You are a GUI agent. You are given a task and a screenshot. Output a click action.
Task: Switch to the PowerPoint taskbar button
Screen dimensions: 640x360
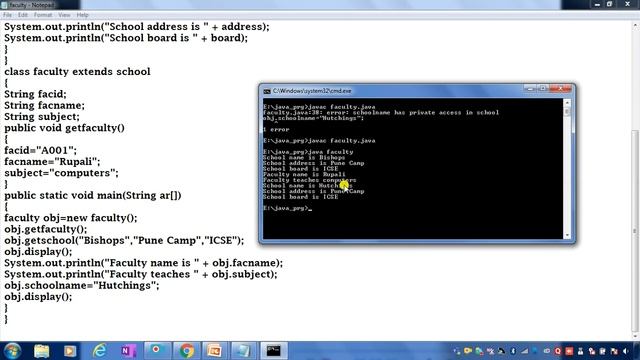(x=215, y=351)
